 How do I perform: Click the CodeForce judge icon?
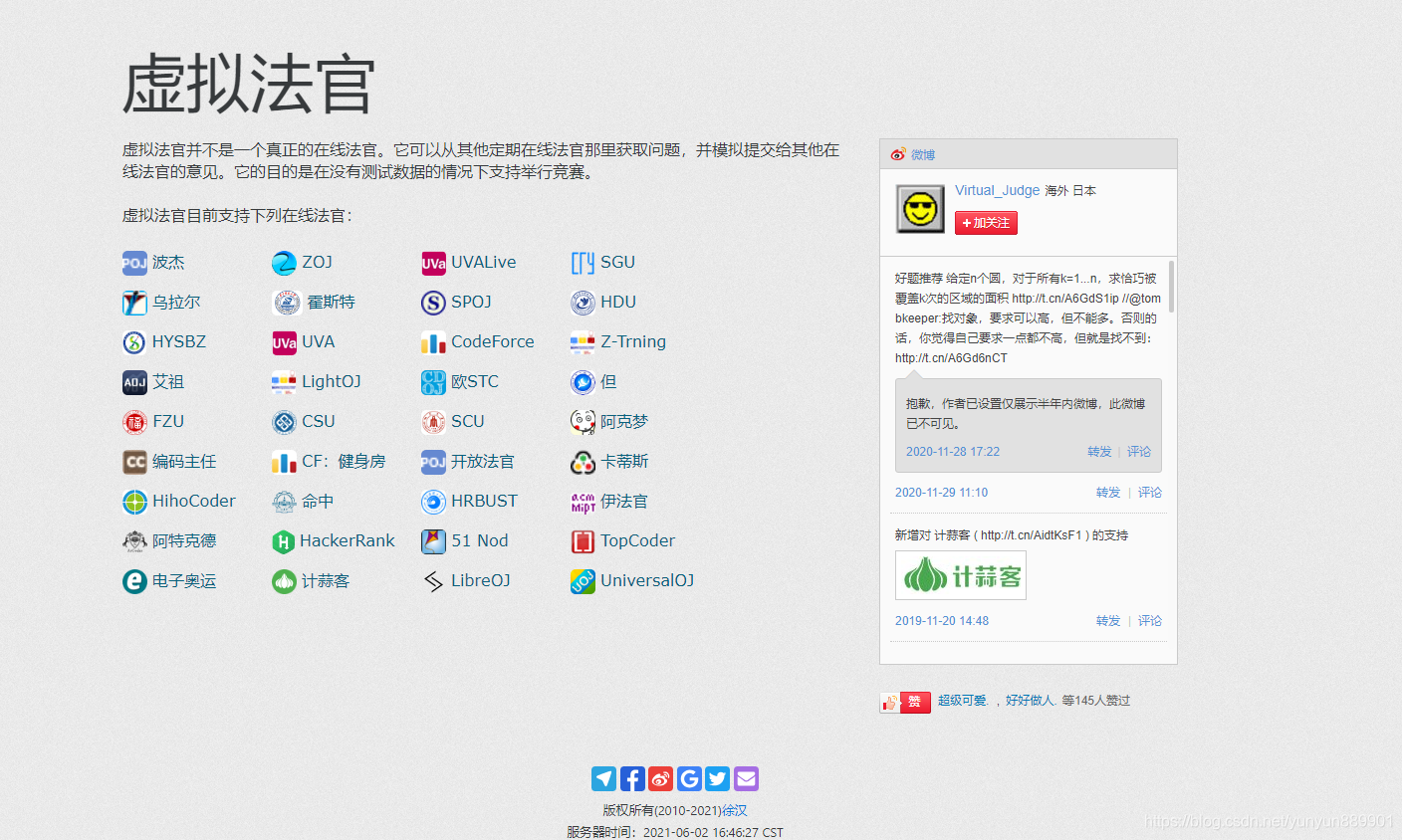pos(432,341)
